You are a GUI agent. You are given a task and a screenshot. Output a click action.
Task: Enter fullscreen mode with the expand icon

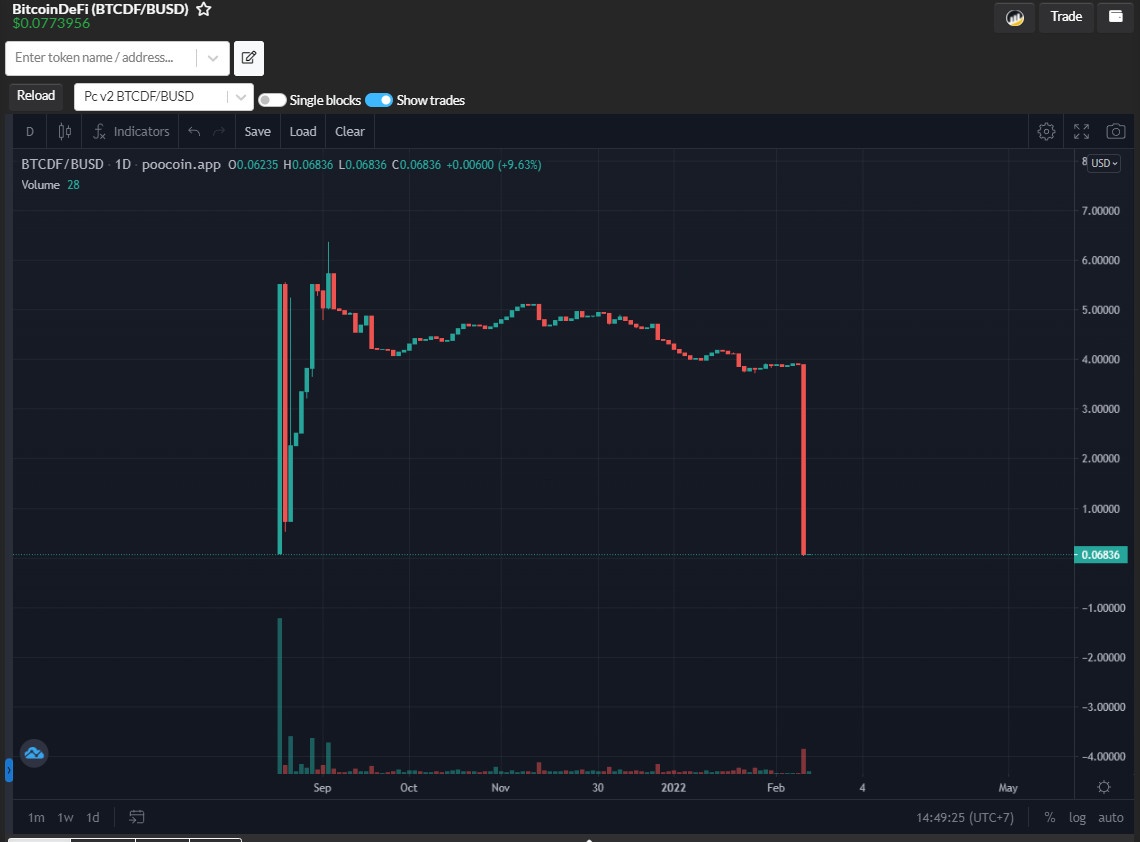tap(1081, 131)
